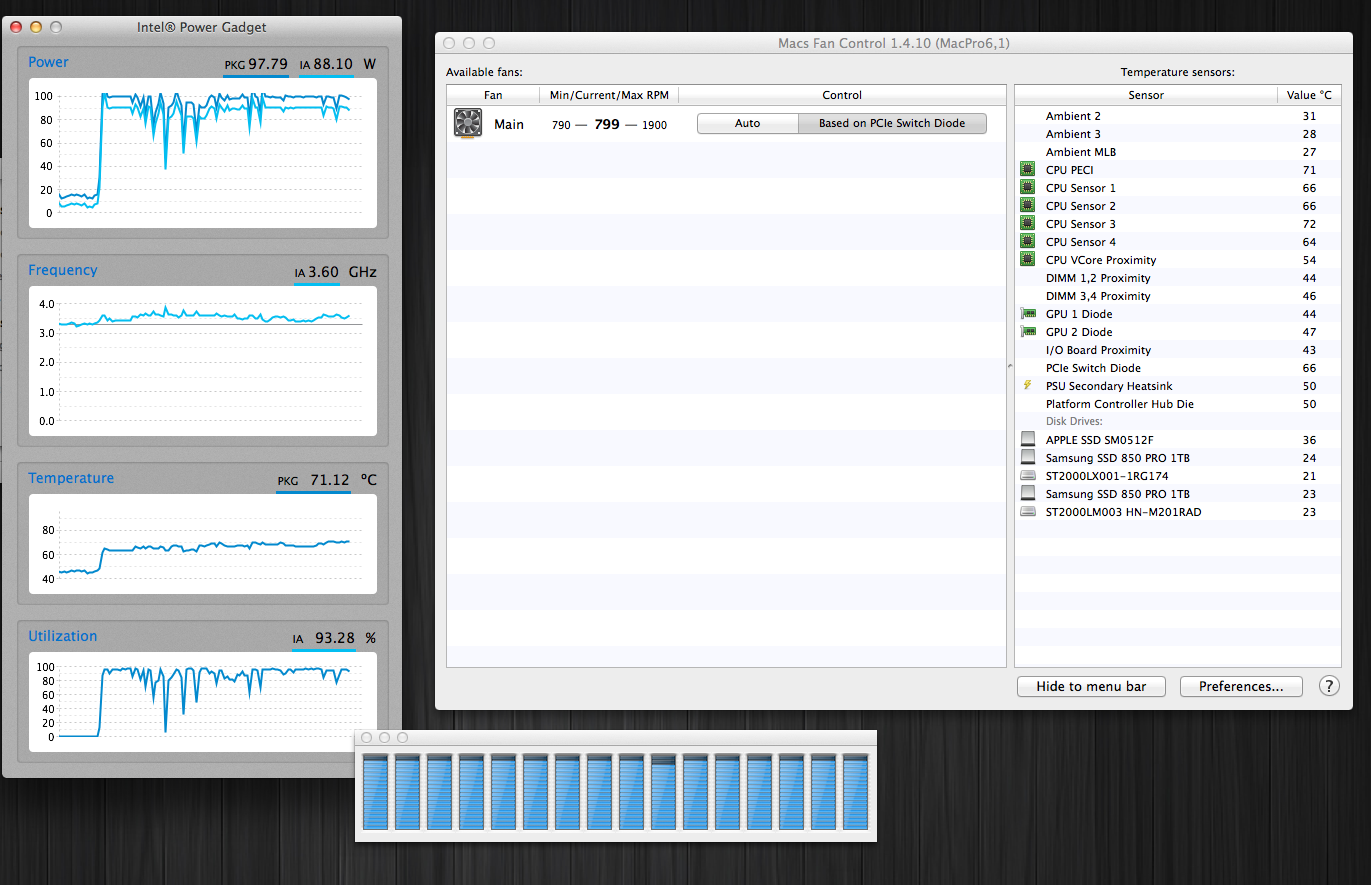Image resolution: width=1371 pixels, height=885 pixels.
Task: Click the panel splitter handle beside sensor list
Action: coord(1010,367)
